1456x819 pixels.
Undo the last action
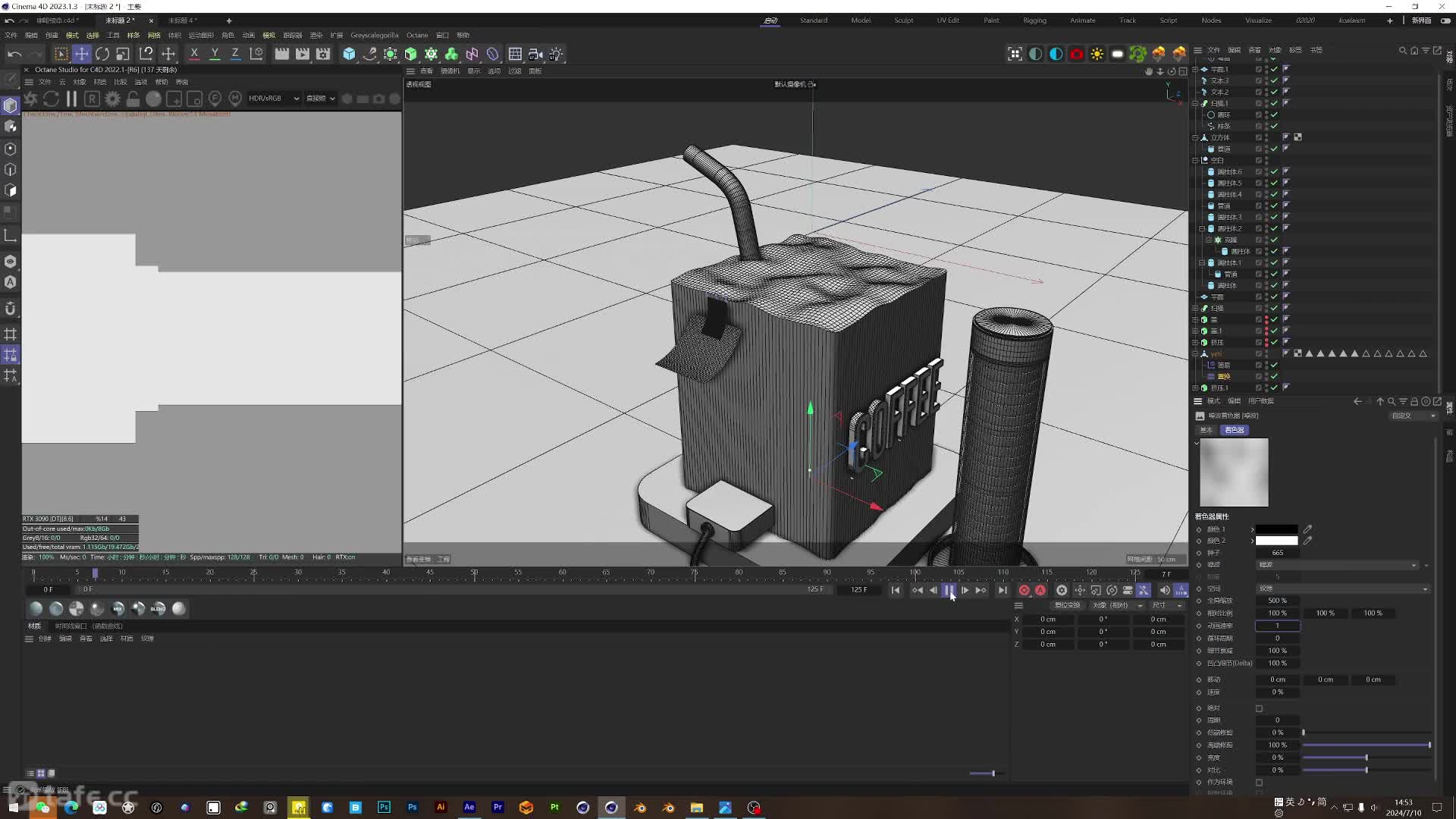(14, 54)
